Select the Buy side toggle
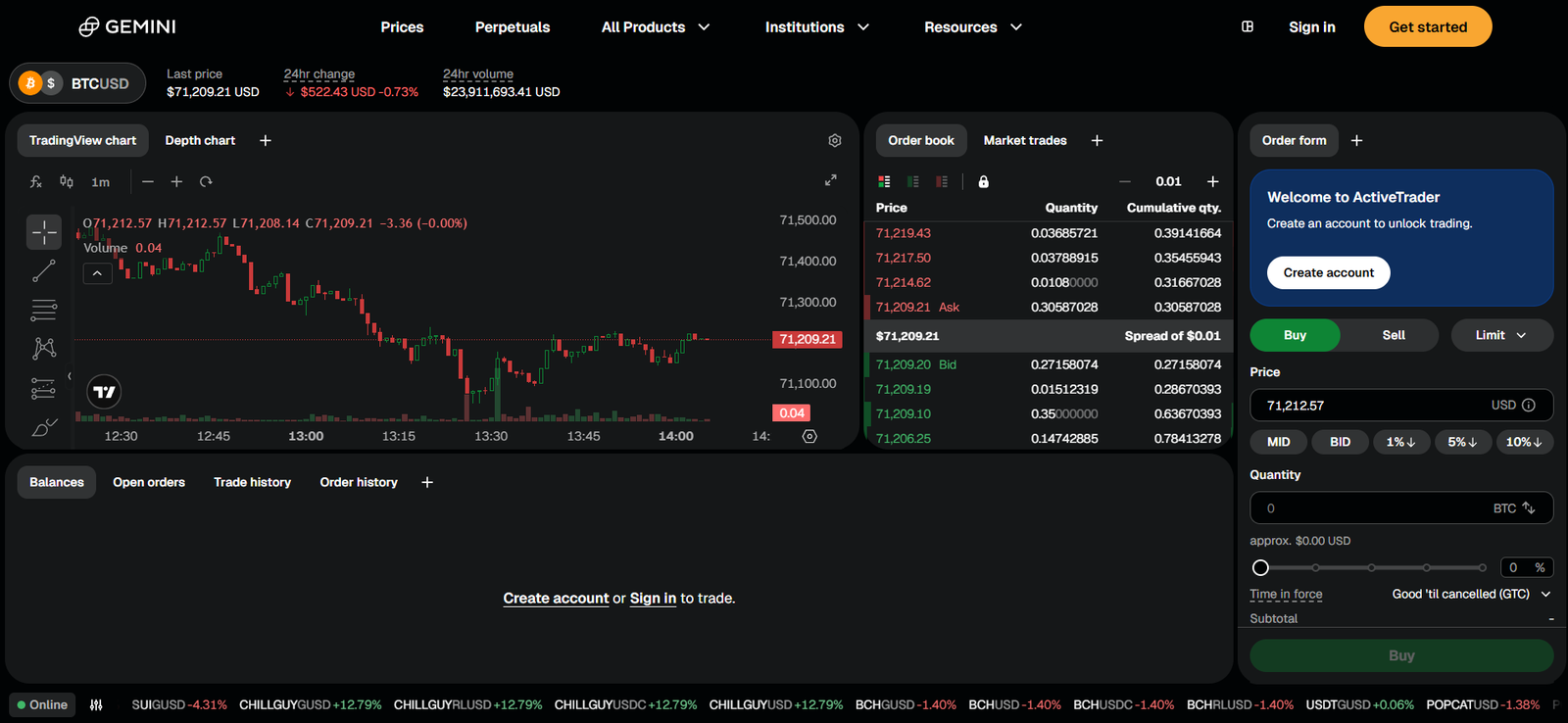Image resolution: width=1568 pixels, height=723 pixels. 1295,335
